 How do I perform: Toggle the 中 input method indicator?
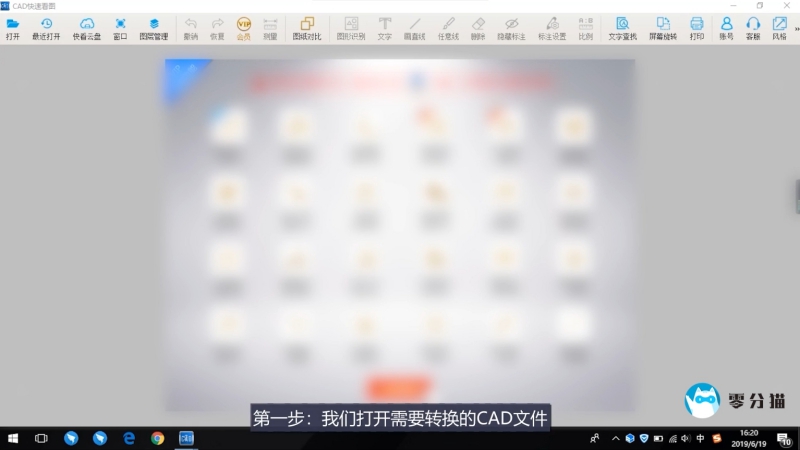click(x=700, y=438)
